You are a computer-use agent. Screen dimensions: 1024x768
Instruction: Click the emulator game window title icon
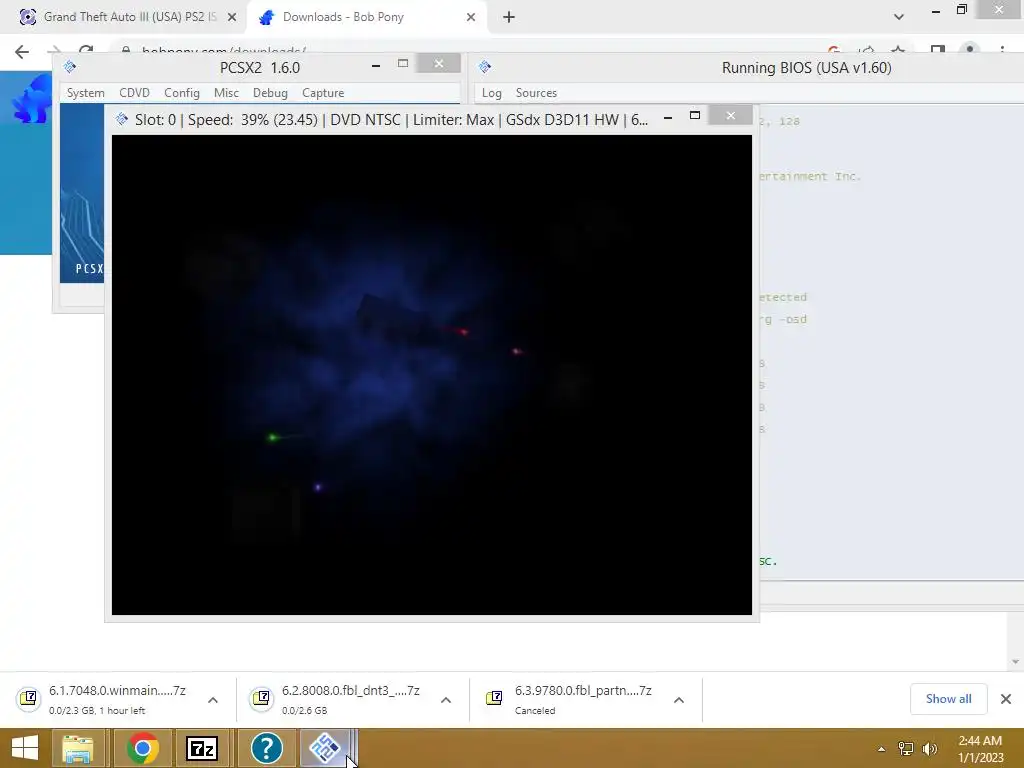121,119
